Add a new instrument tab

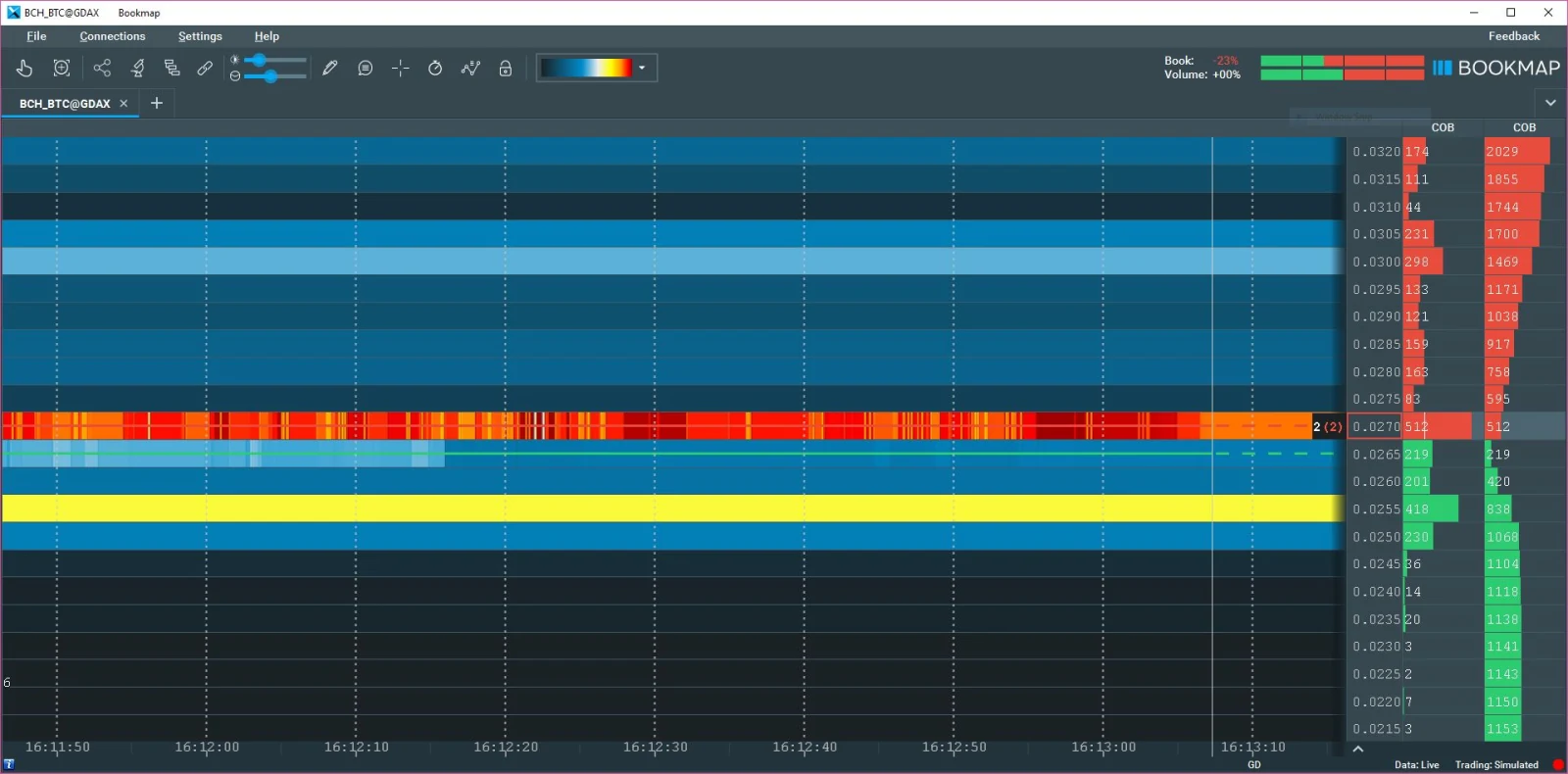coord(156,103)
